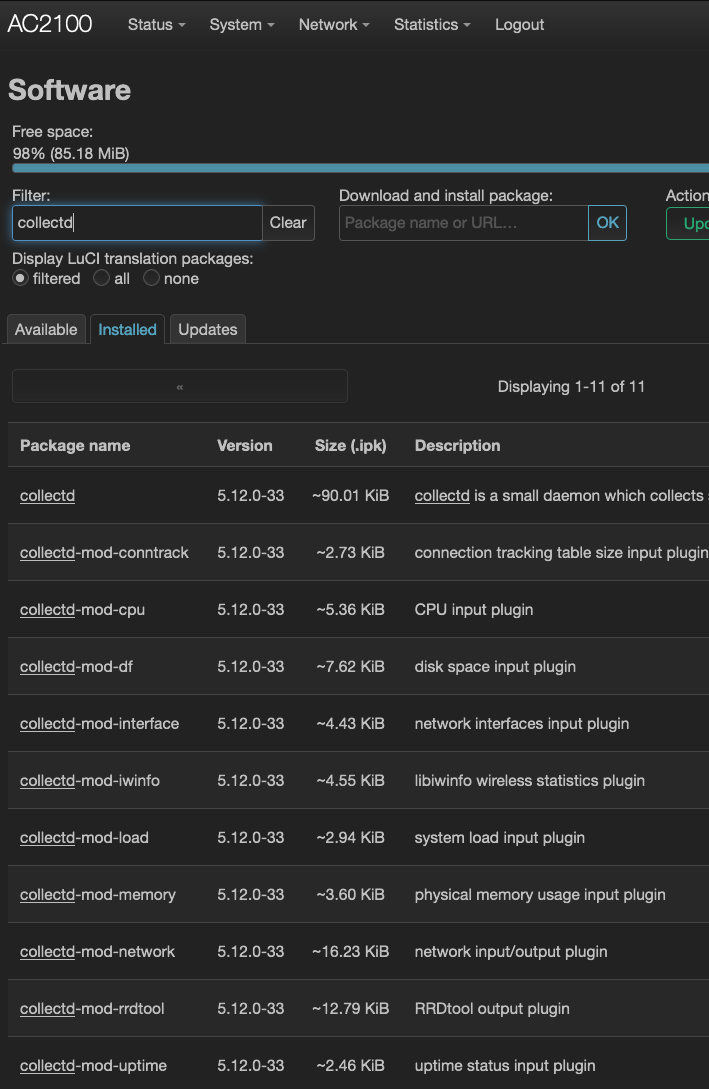Screen dimensions: 709x1089
Task: Select the 'none' translation packages radio
Action: click(151, 279)
